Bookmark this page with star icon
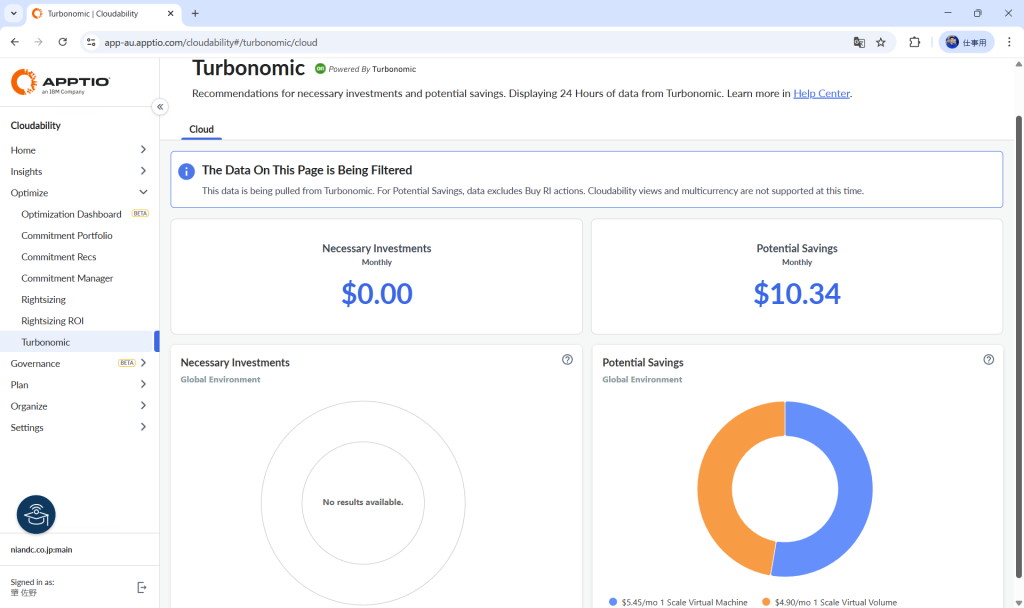Screen dimensions: 1024x608 [x=881, y=42]
